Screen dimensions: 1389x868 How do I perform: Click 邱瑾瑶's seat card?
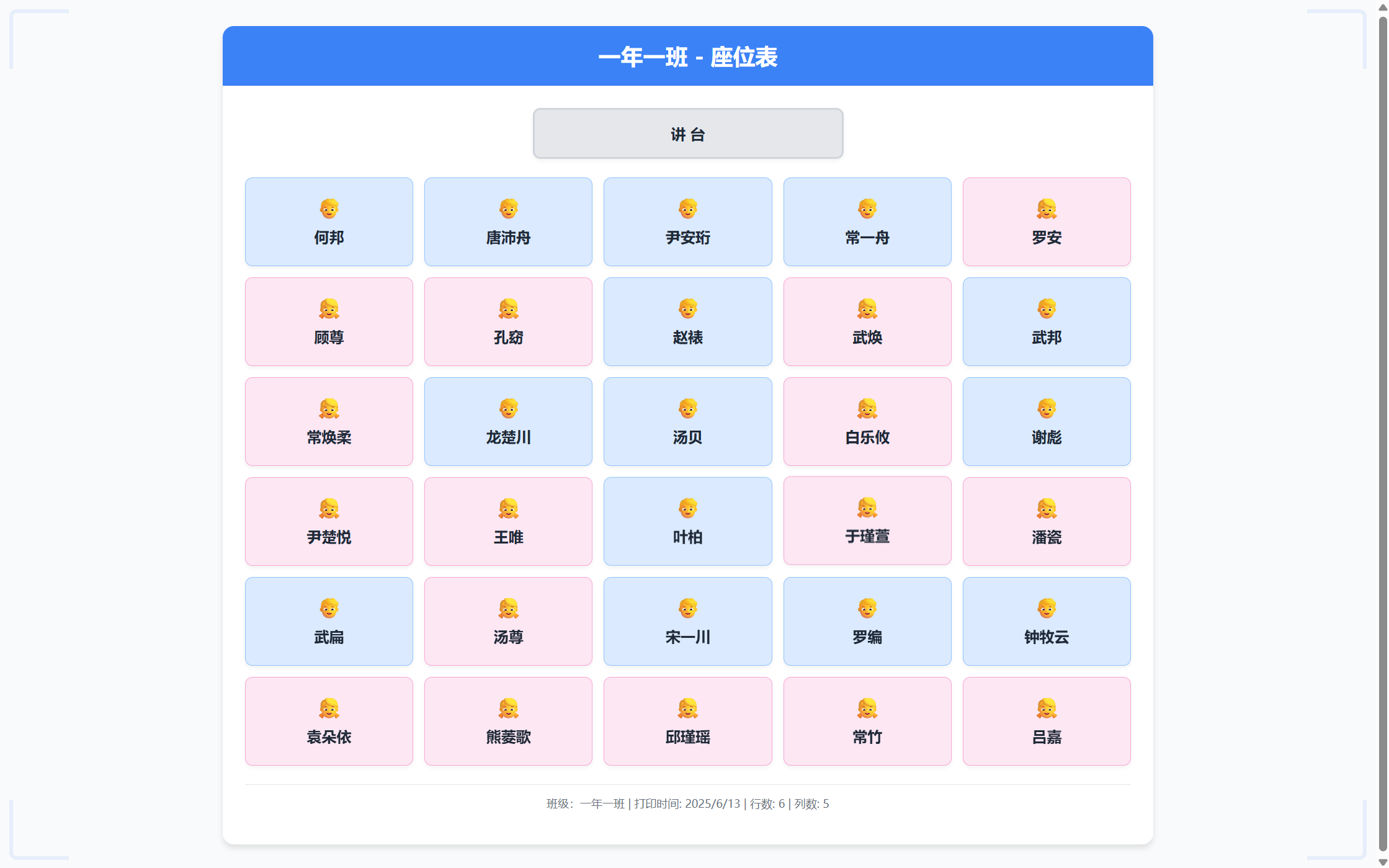pyautogui.click(x=687, y=721)
